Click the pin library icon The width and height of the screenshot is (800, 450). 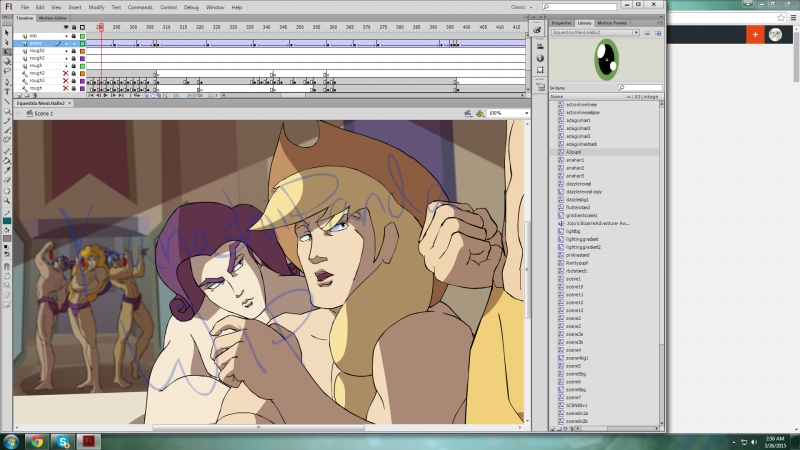(647, 33)
